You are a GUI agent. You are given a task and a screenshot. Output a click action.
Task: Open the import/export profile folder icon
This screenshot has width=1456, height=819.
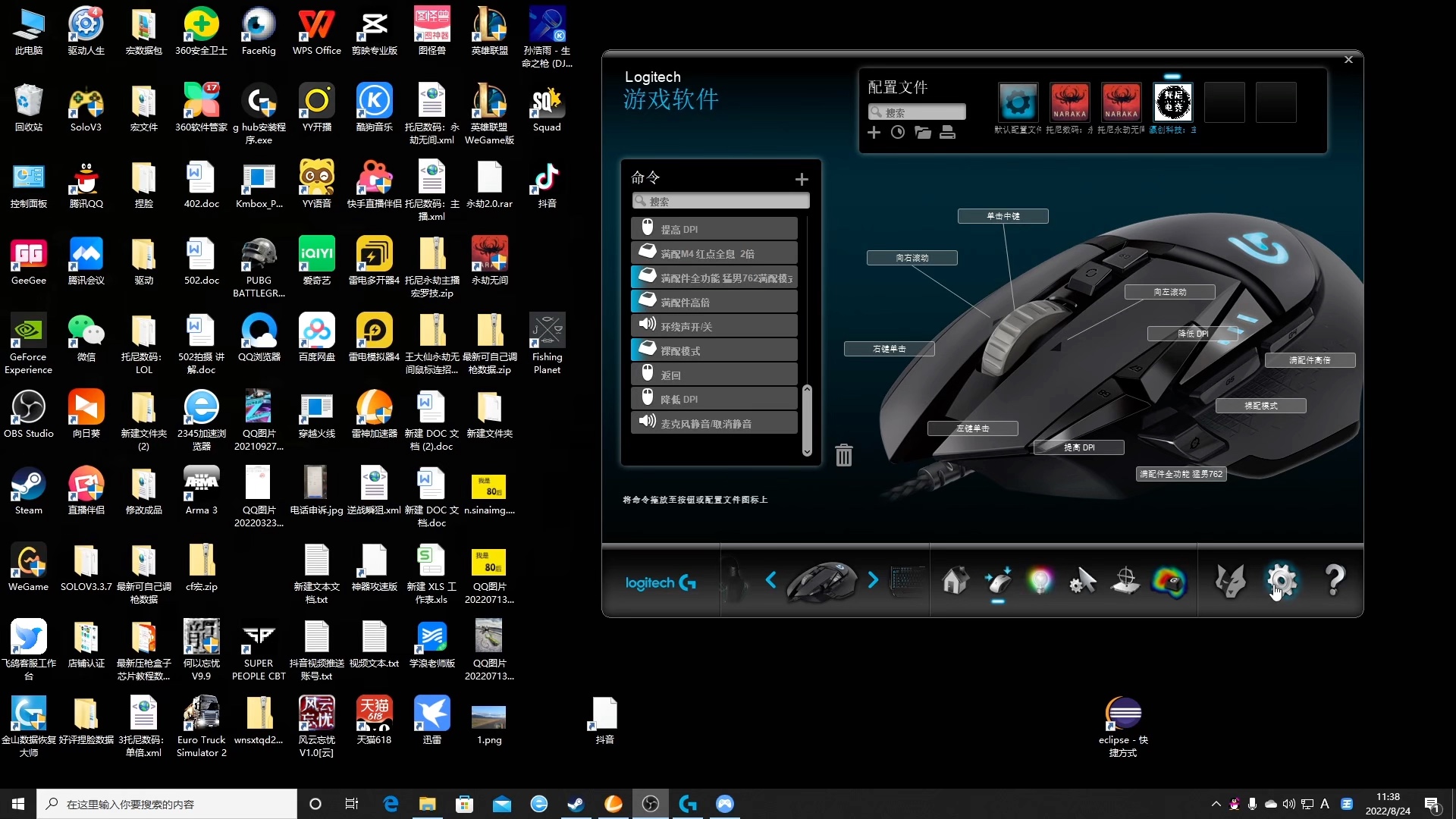923,133
